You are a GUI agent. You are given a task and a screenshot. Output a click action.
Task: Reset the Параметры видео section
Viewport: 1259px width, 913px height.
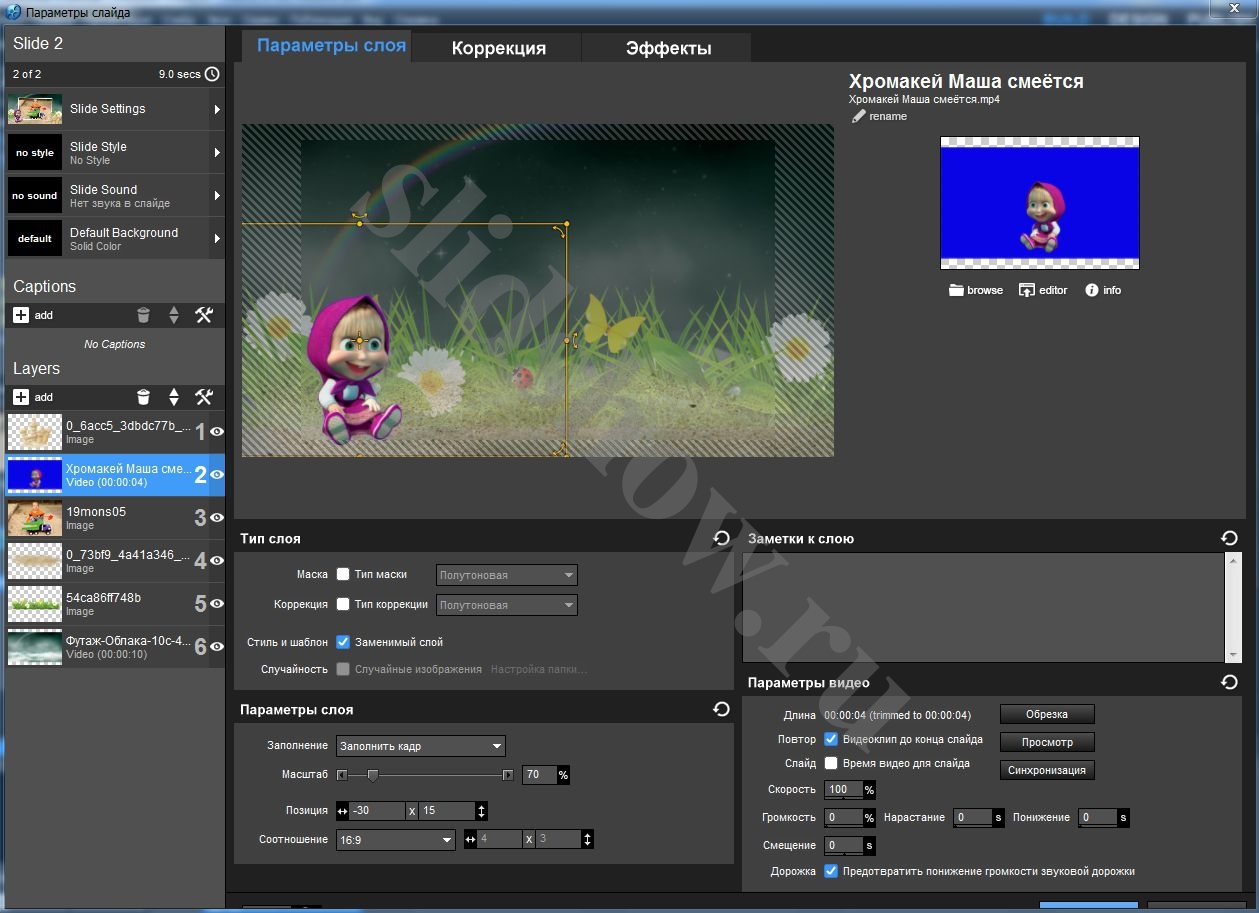pyautogui.click(x=1230, y=682)
